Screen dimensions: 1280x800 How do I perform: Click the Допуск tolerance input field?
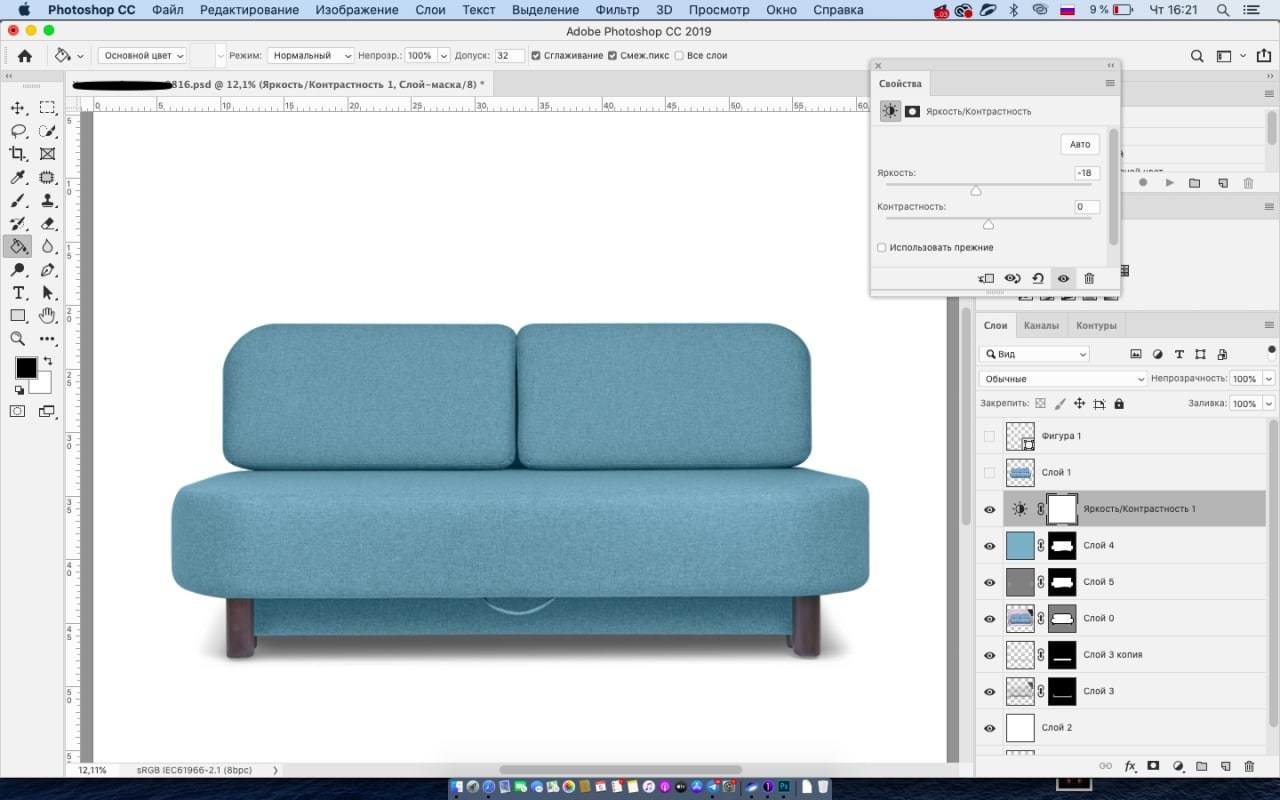click(508, 56)
